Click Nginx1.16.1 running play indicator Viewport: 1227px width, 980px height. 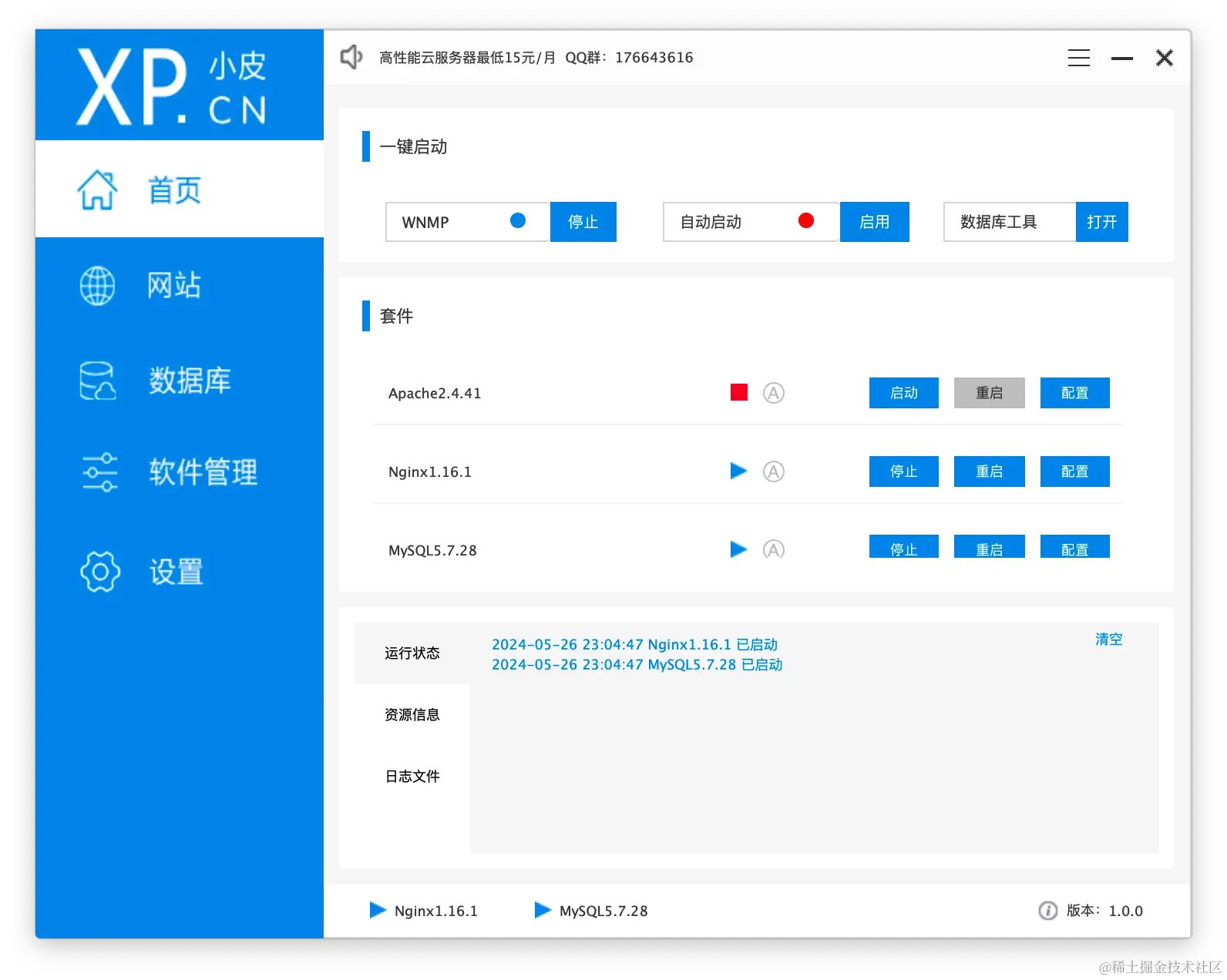739,471
